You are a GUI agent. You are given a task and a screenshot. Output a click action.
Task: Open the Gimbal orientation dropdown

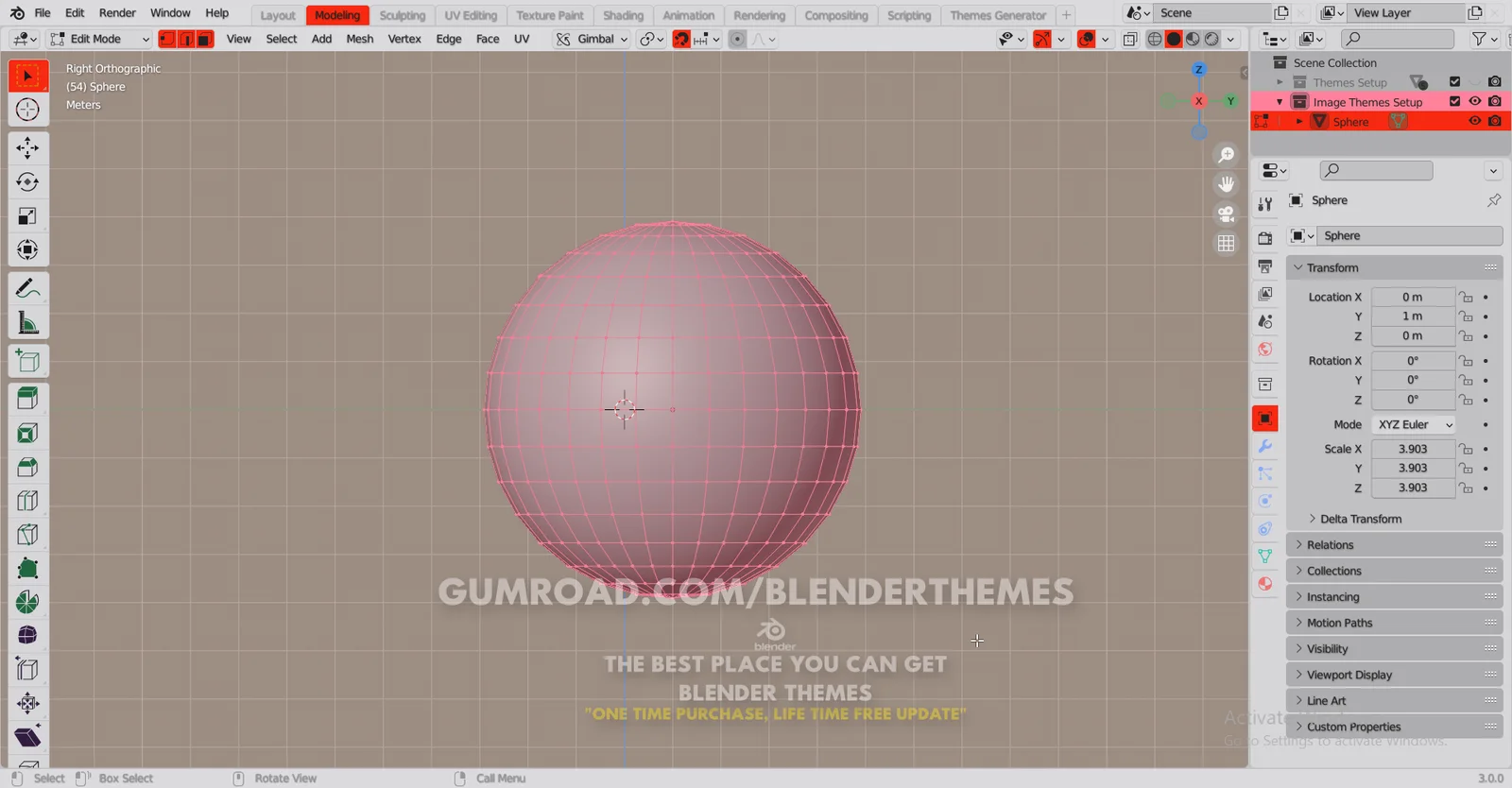point(593,39)
